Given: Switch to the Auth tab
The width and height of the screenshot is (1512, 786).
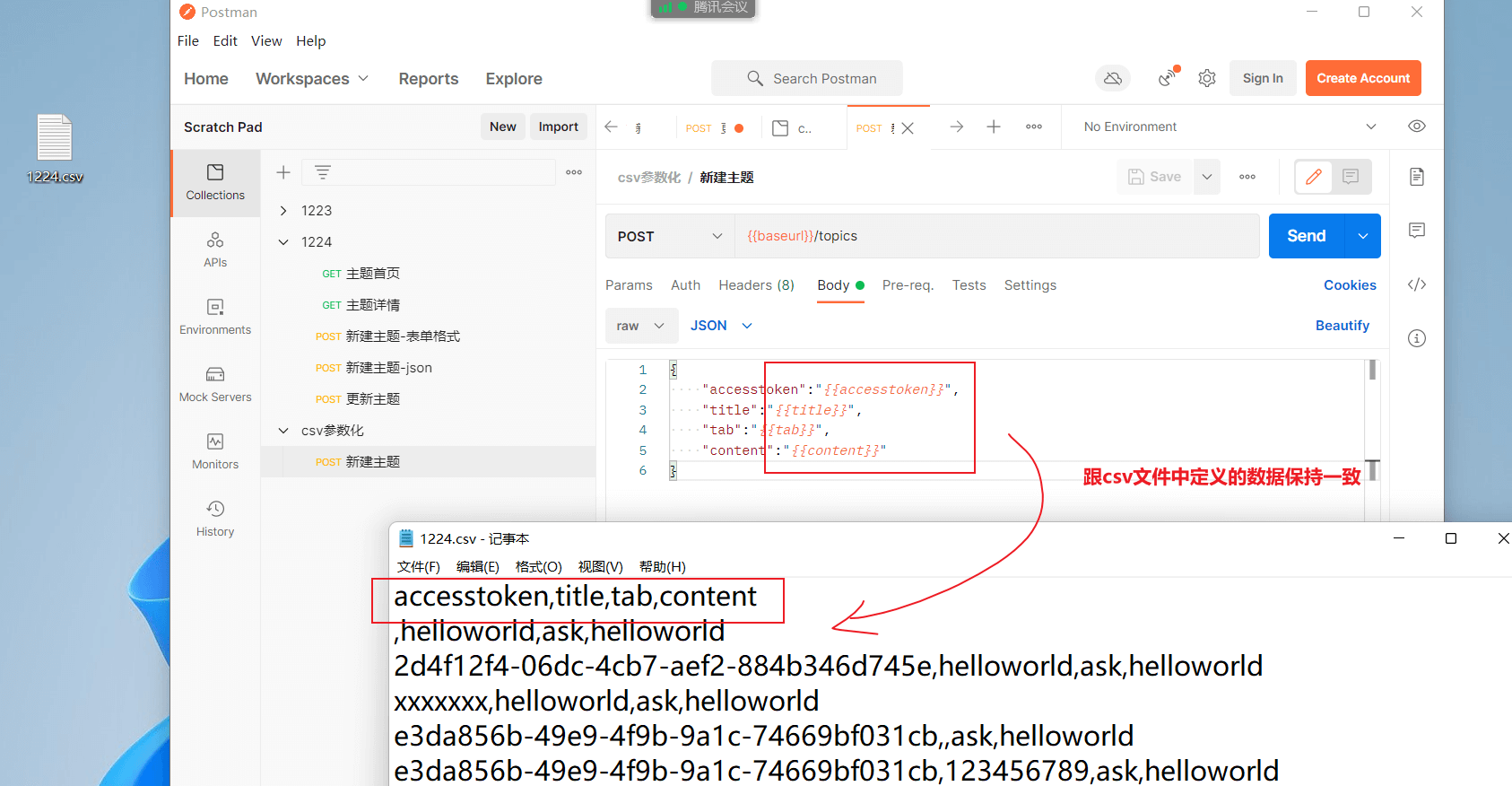Looking at the screenshot, I should [685, 285].
